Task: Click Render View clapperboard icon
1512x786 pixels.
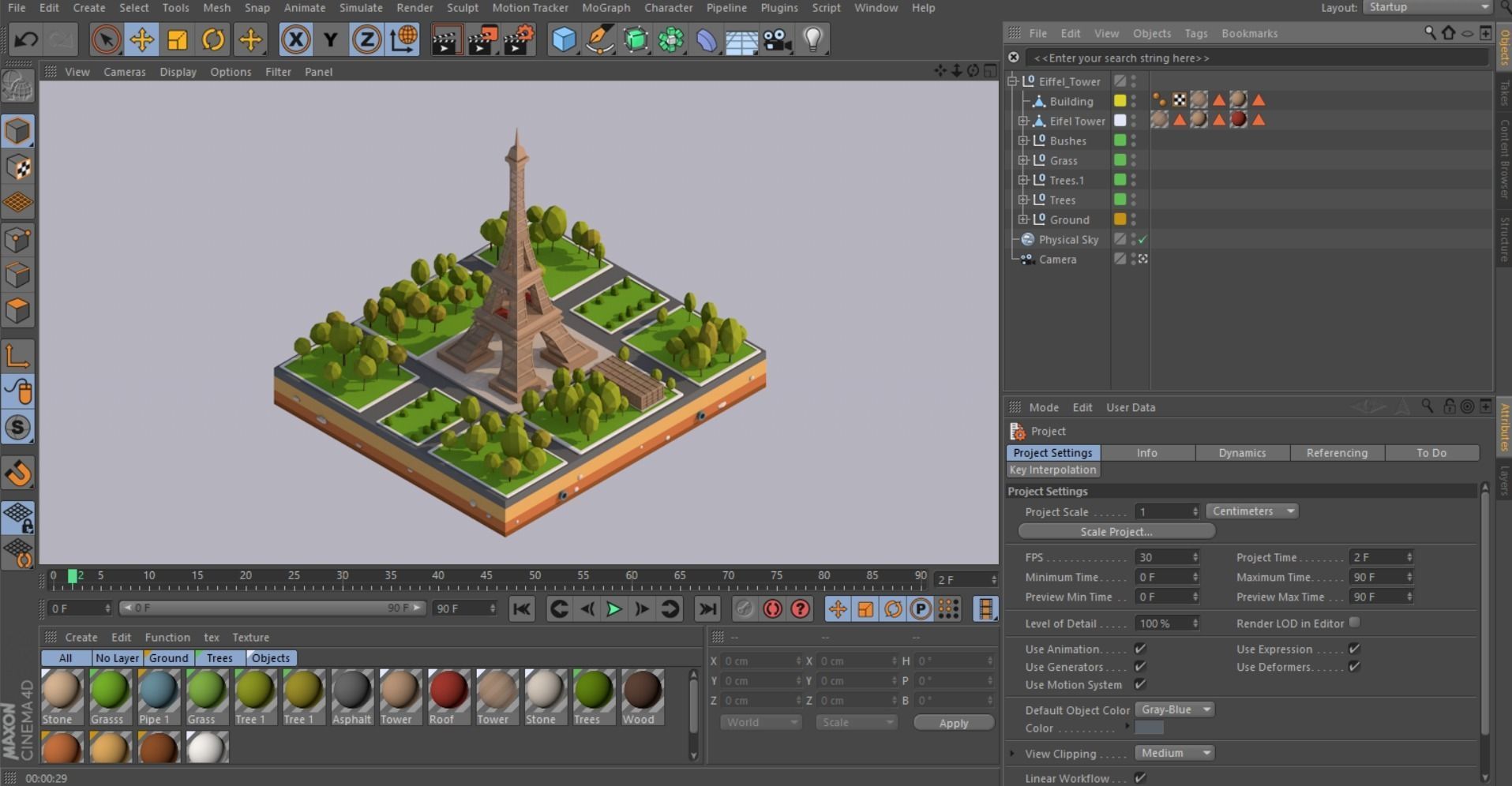Action: pos(446,39)
